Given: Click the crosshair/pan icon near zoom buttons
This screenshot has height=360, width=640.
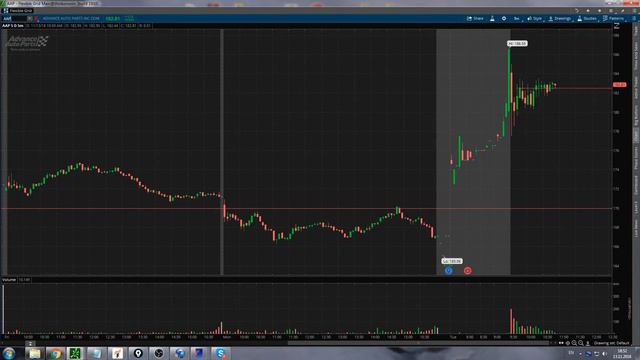Looking at the screenshot, I should [x=568, y=343].
